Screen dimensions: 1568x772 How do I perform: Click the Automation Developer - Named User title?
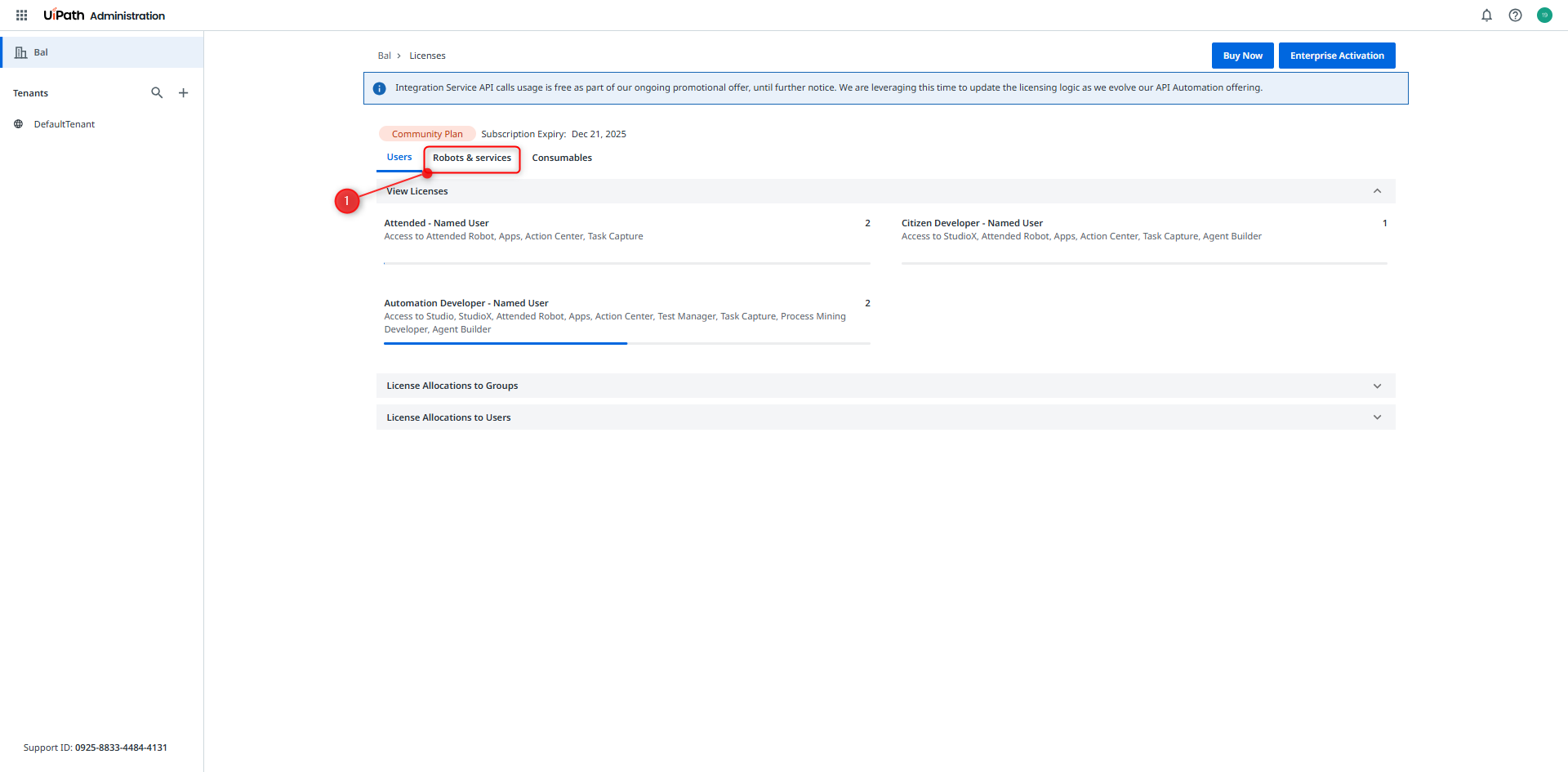466,303
